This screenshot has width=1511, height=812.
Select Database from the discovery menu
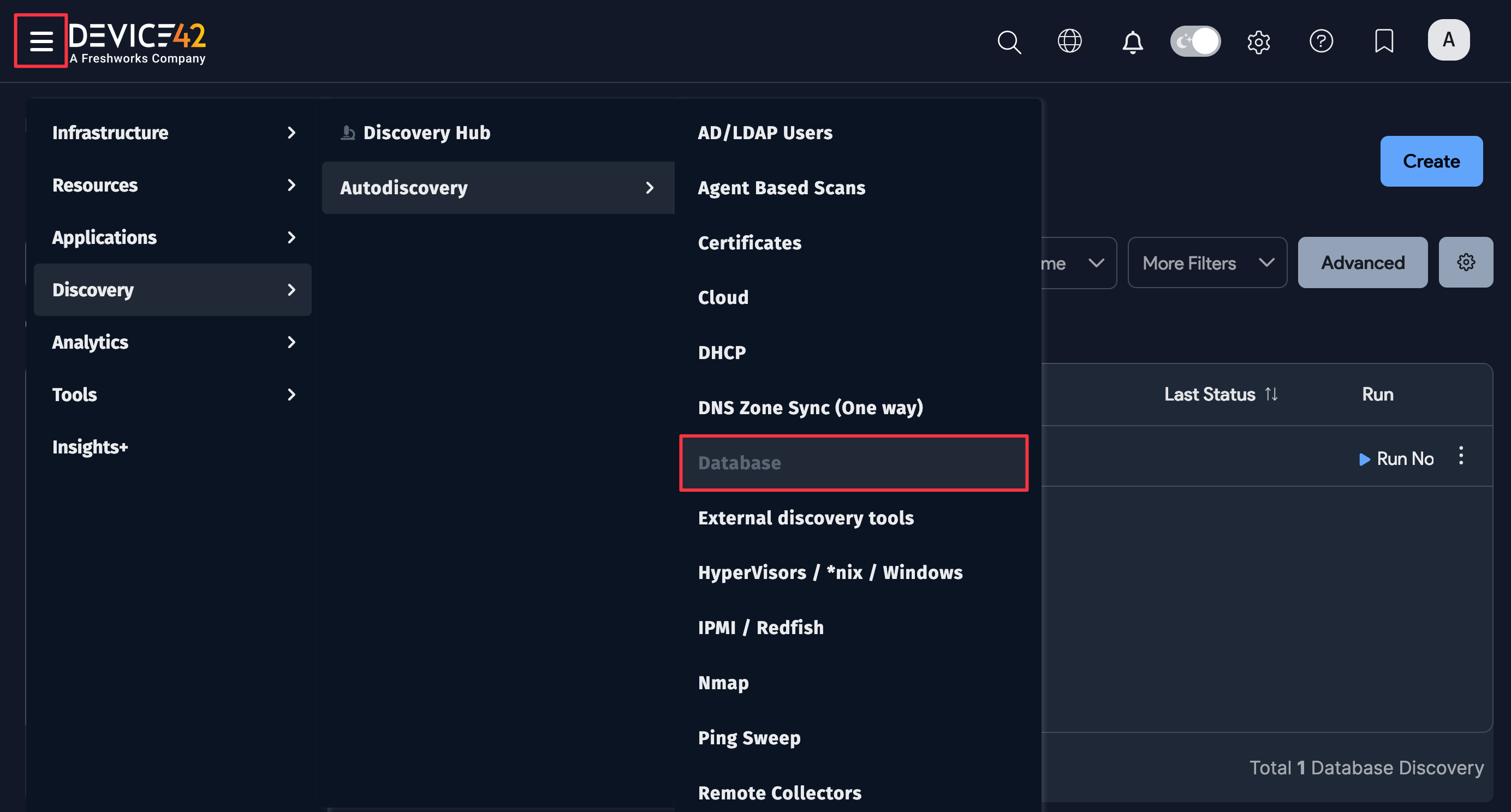click(x=739, y=463)
